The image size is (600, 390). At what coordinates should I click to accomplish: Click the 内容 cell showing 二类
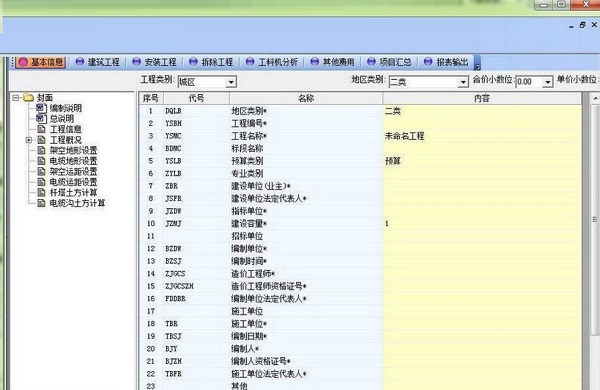click(x=482, y=111)
